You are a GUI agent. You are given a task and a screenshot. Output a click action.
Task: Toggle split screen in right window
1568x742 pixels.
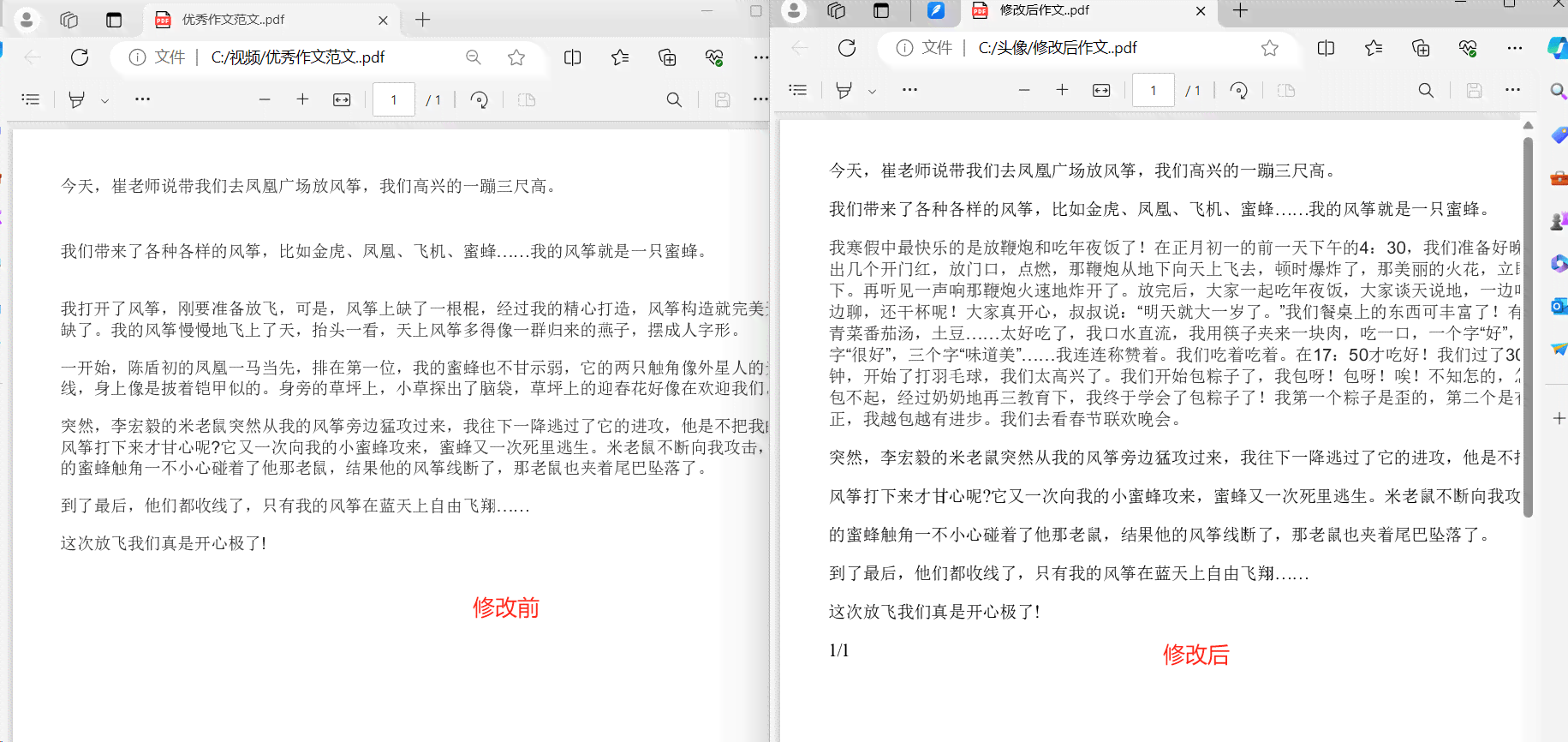point(1326,48)
